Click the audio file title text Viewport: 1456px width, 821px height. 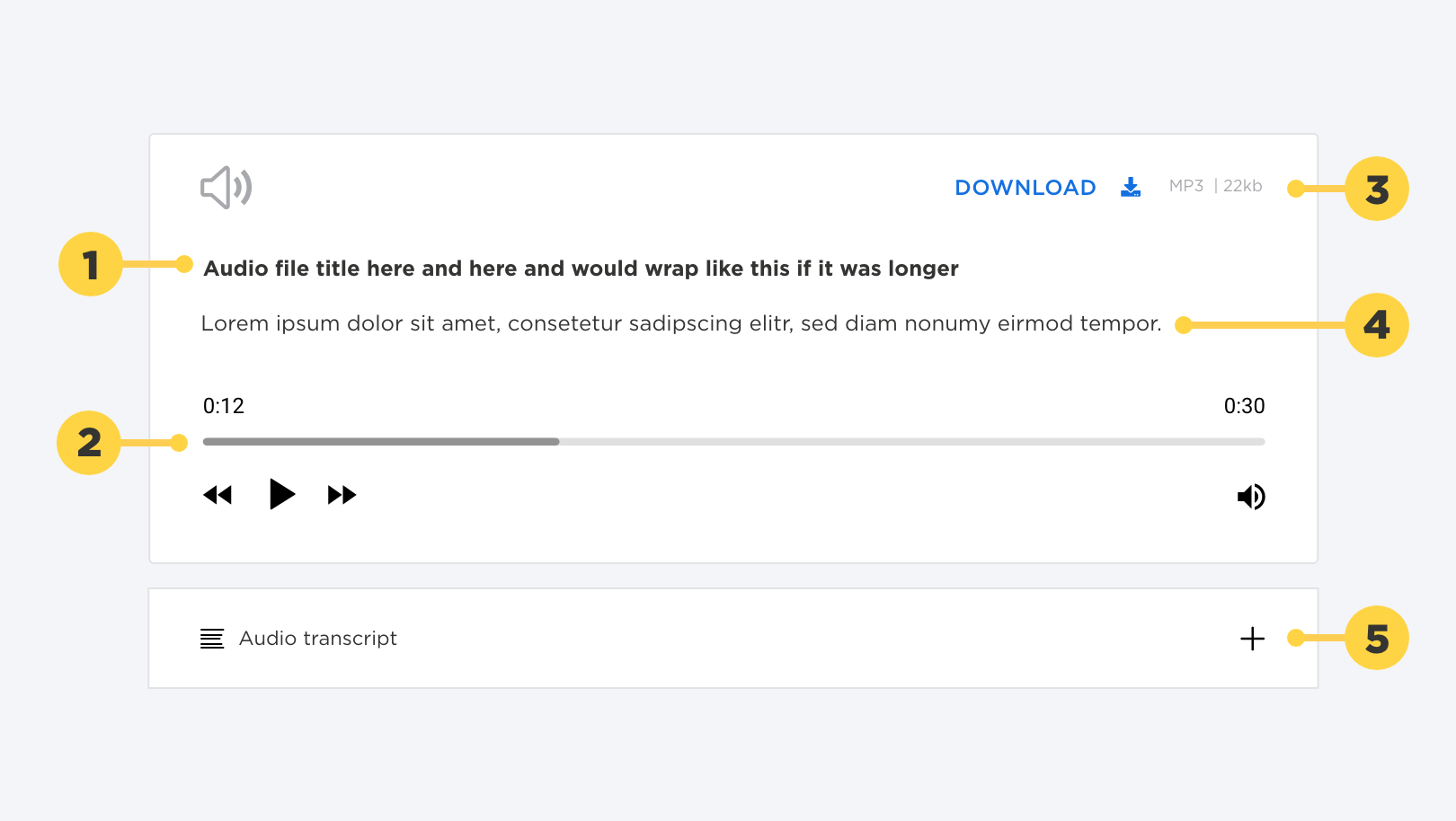(x=582, y=268)
